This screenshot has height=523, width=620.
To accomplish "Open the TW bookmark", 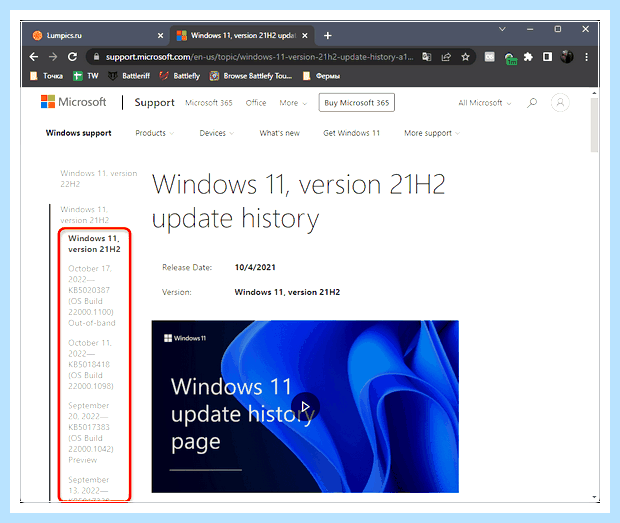I will [86, 76].
